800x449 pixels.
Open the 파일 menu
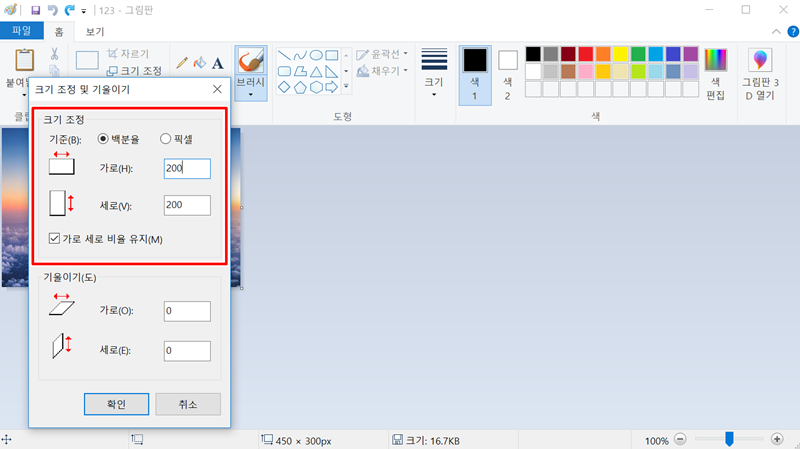pyautogui.click(x=21, y=31)
